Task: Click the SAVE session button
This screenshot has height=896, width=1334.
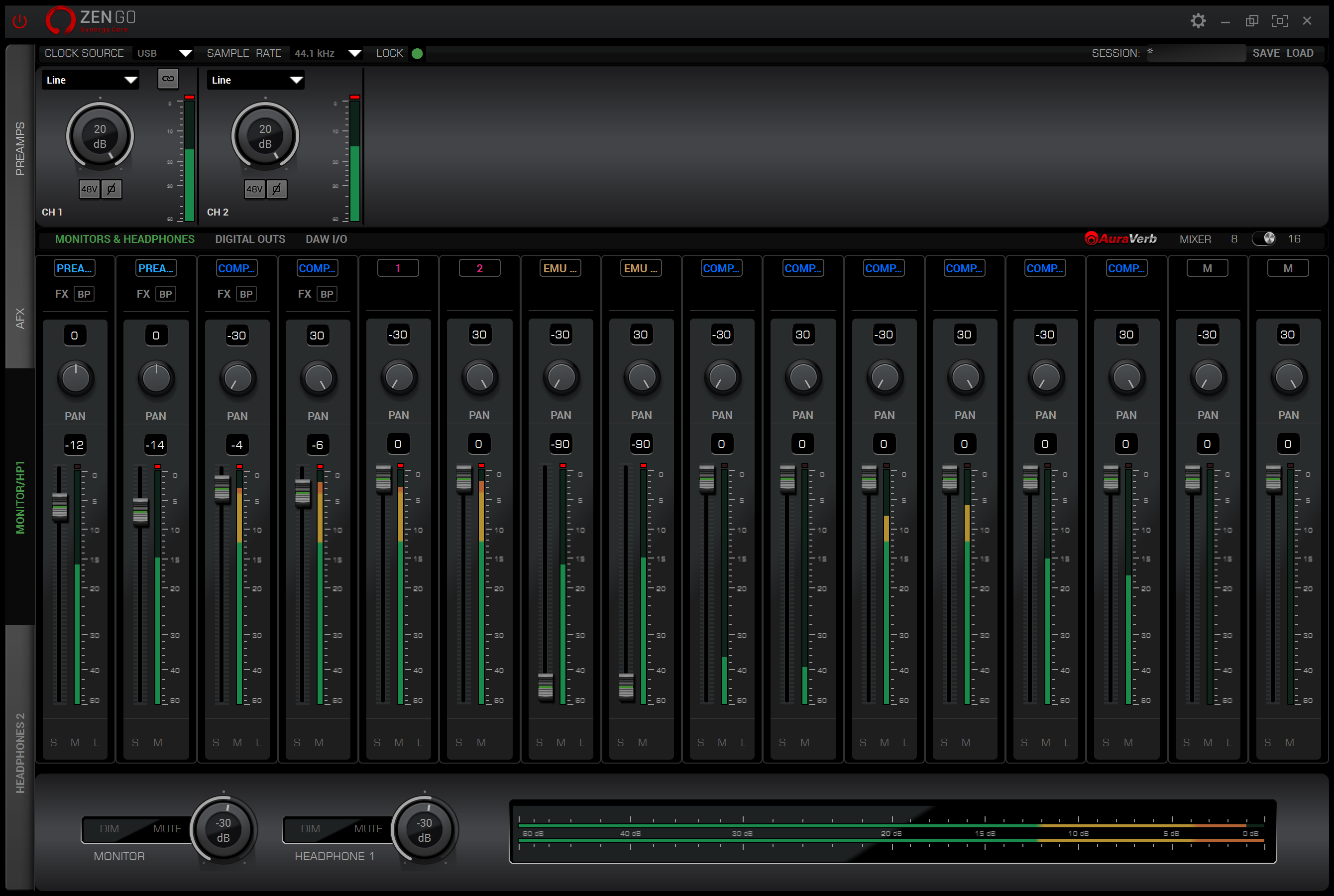Action: (1267, 53)
